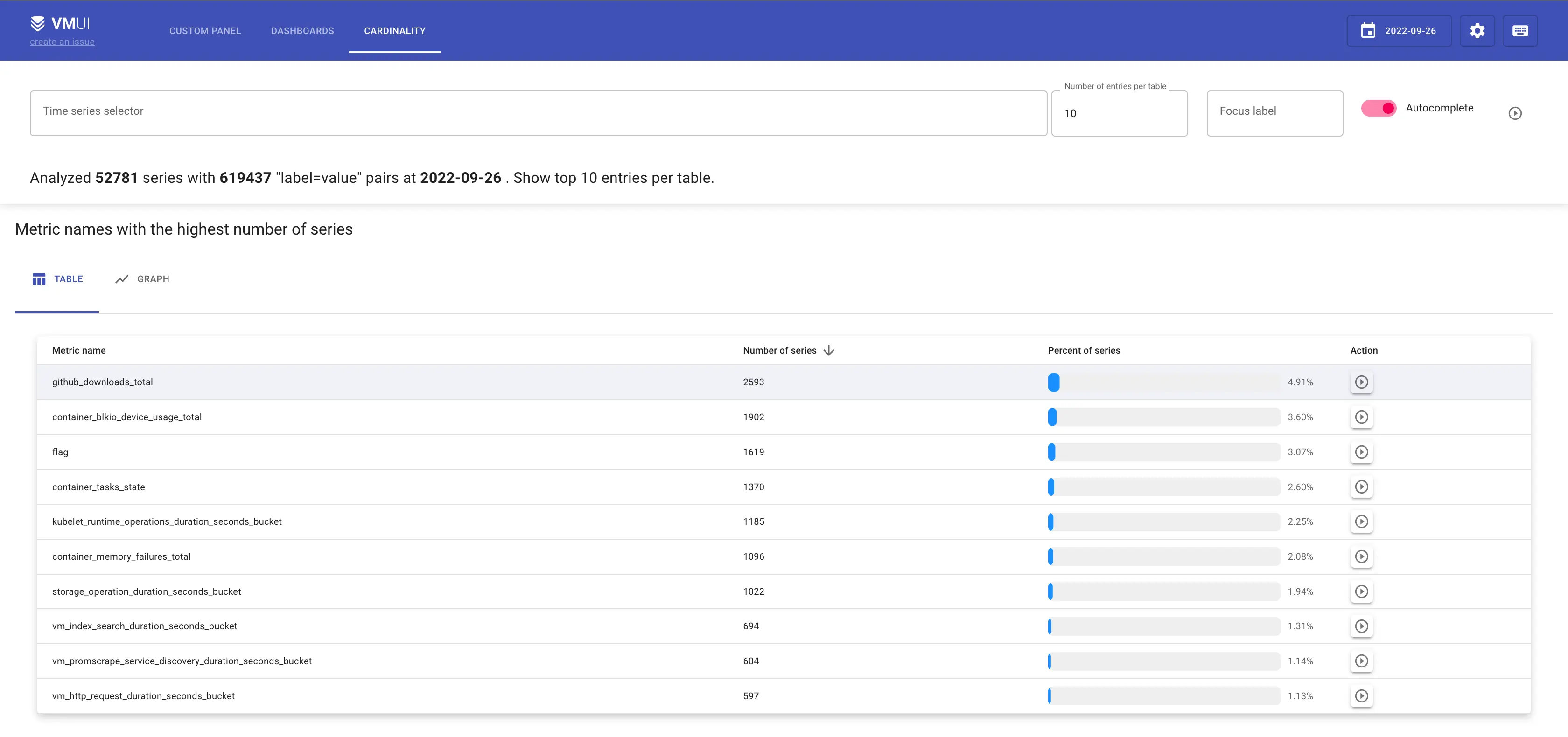Run action for vm_promscrape_service_discovery_duration_seconds_bucket row

coord(1362,661)
